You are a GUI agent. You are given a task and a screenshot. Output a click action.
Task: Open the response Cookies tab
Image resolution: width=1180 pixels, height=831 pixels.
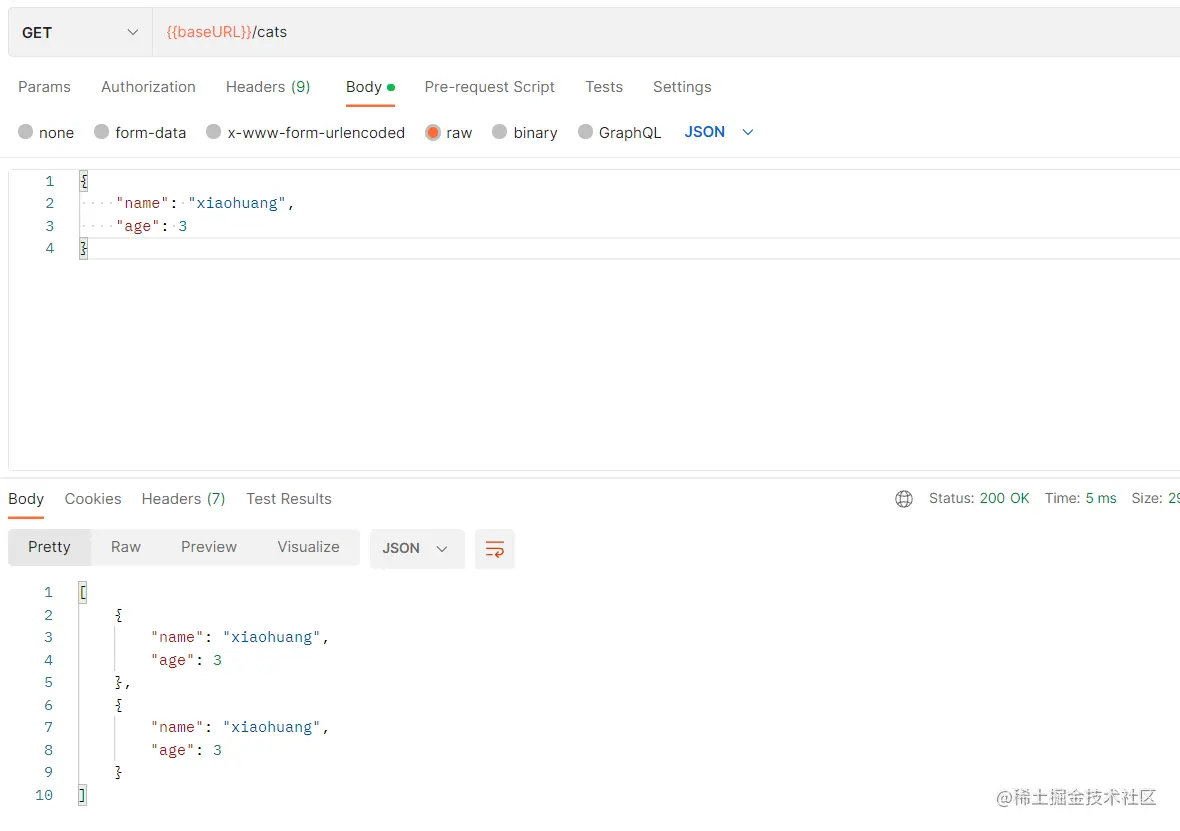click(93, 499)
